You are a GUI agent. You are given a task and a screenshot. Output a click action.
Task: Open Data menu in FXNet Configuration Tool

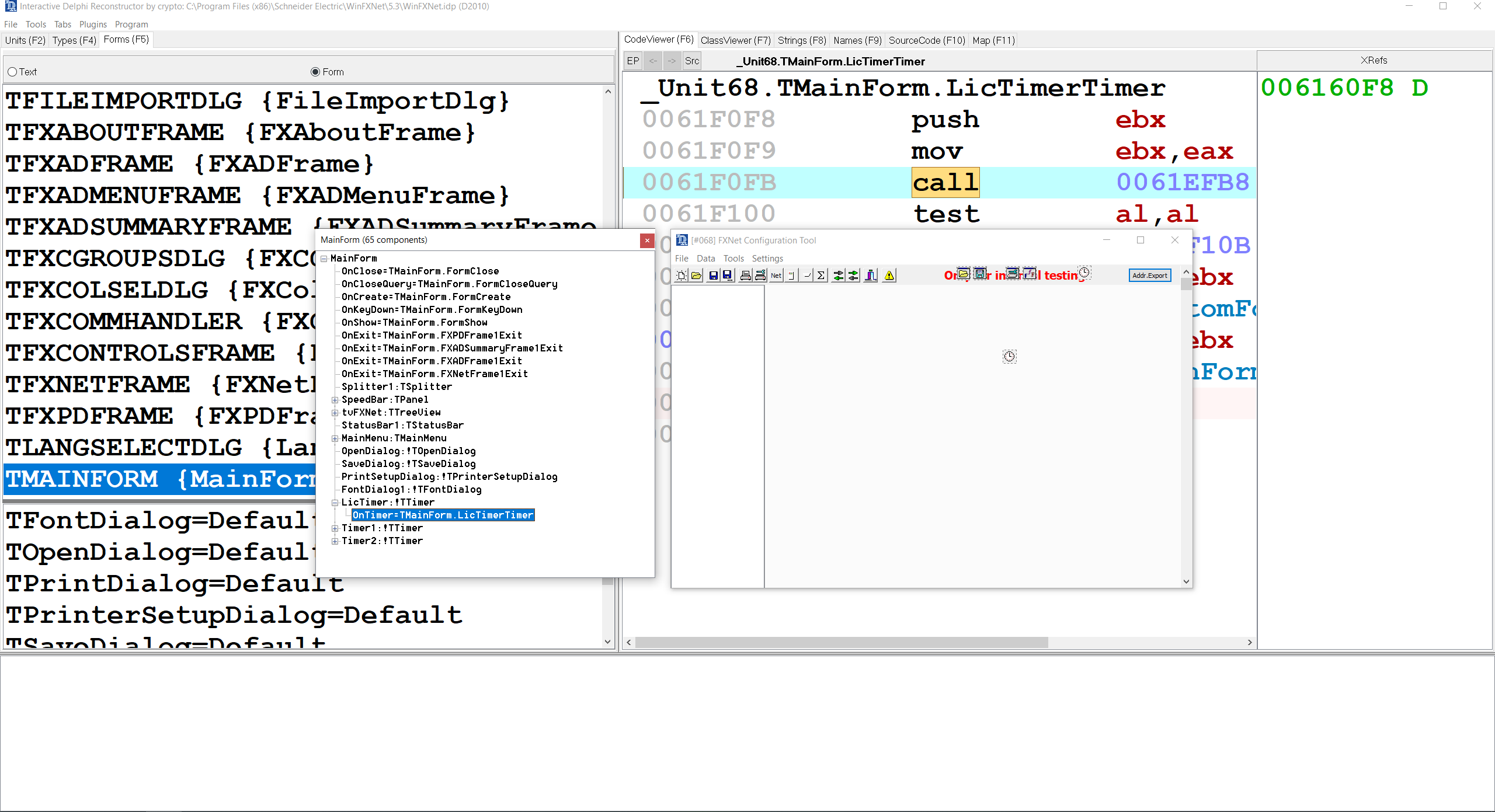(705, 259)
